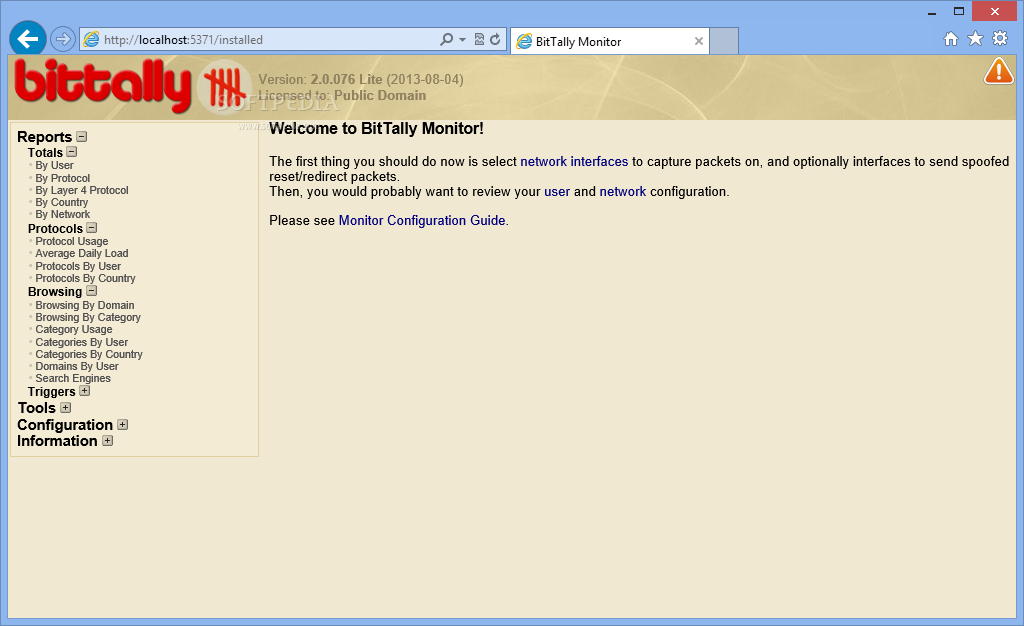Click the Licensed to: Public Domain text
Image resolution: width=1024 pixels, height=626 pixels.
[342, 95]
